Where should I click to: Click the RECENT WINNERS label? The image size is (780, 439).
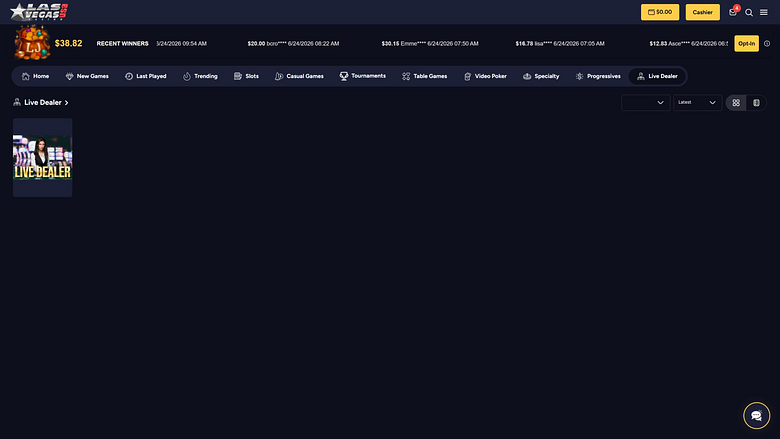[122, 44]
